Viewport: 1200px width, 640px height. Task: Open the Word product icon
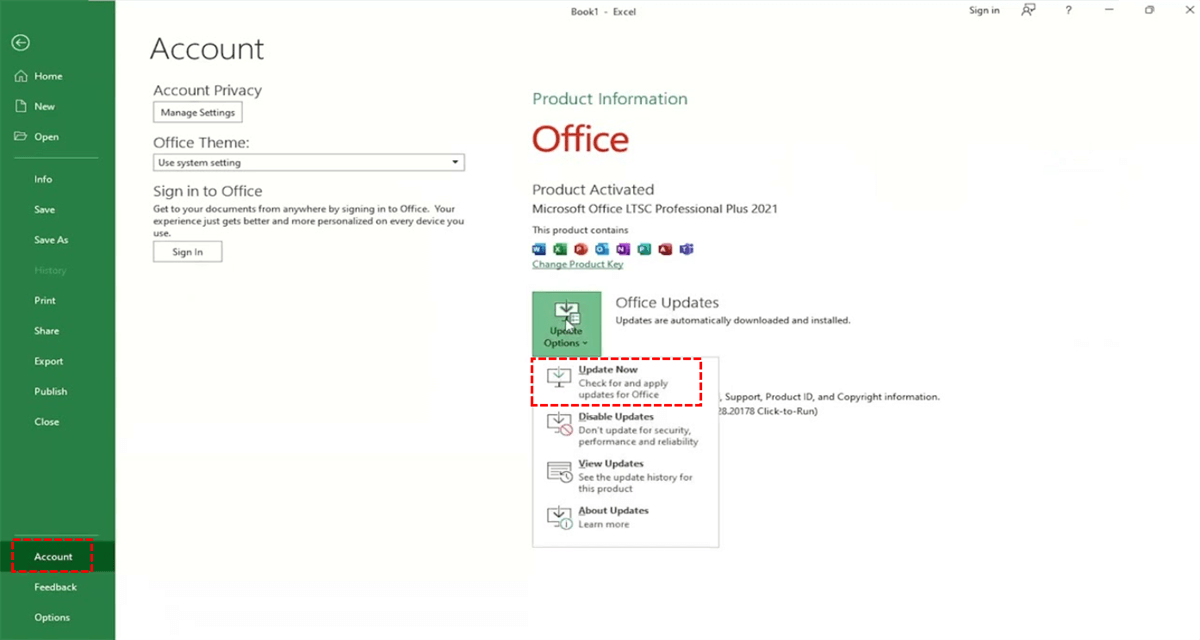[538, 249]
